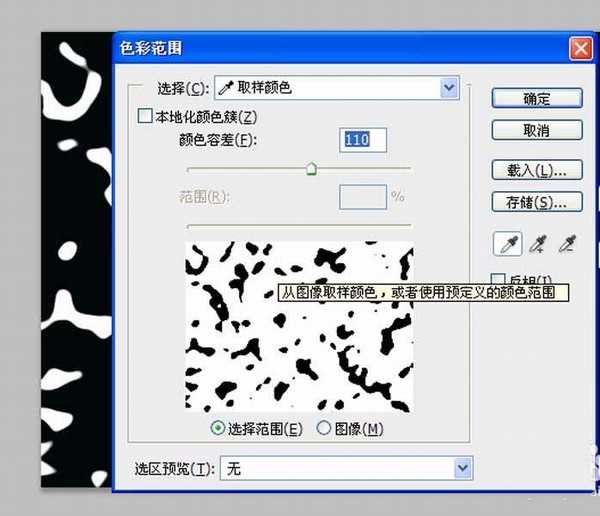Click the 确定 button to confirm
The image size is (600, 516).
tap(537, 98)
